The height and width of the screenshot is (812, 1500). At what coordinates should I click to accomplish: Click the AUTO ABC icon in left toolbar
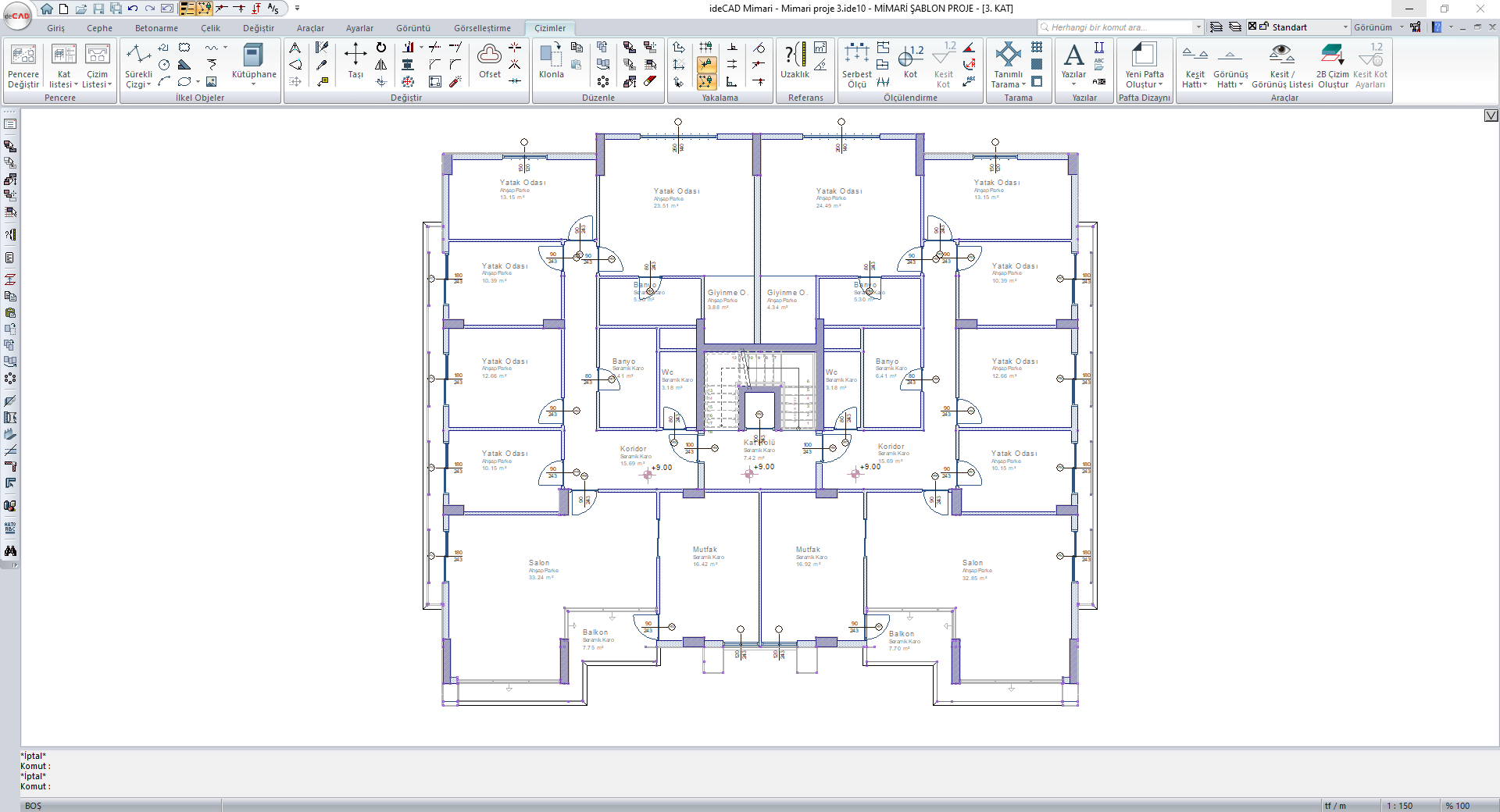click(x=10, y=529)
